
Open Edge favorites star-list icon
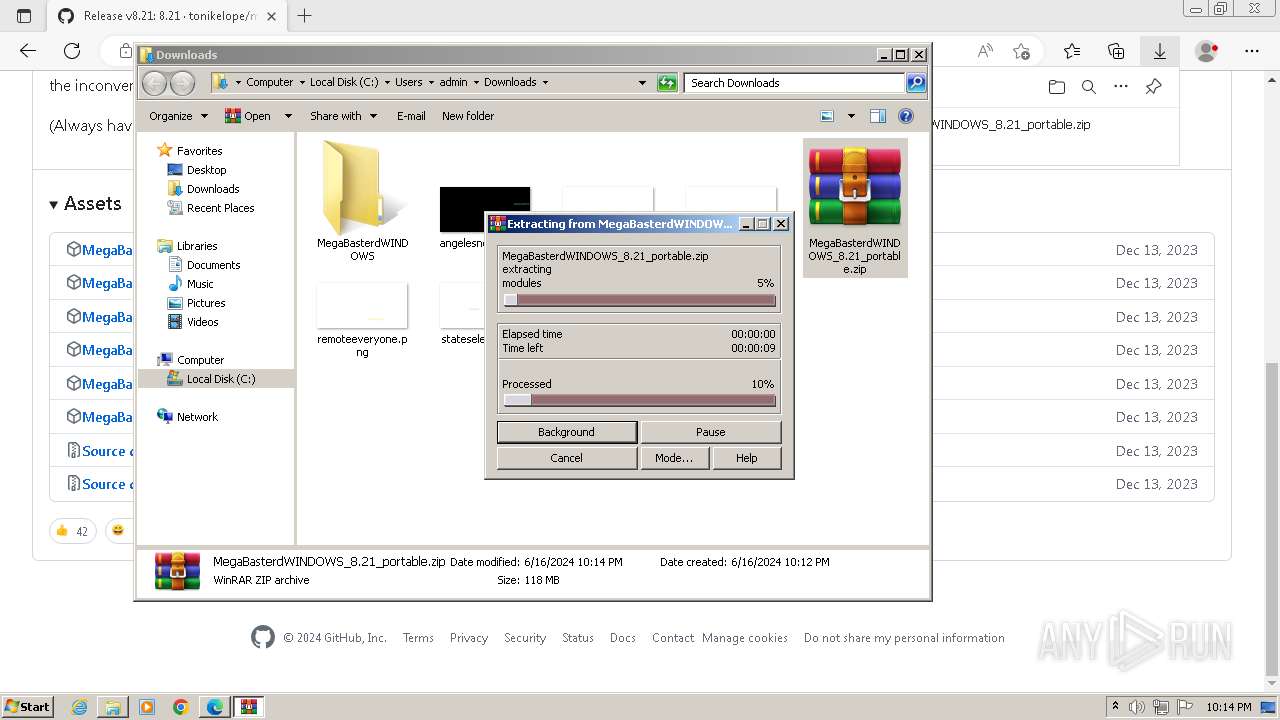click(1072, 51)
